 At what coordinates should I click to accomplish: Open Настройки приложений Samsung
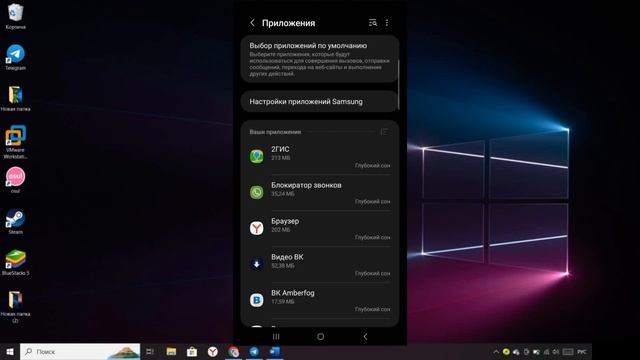pos(320,102)
